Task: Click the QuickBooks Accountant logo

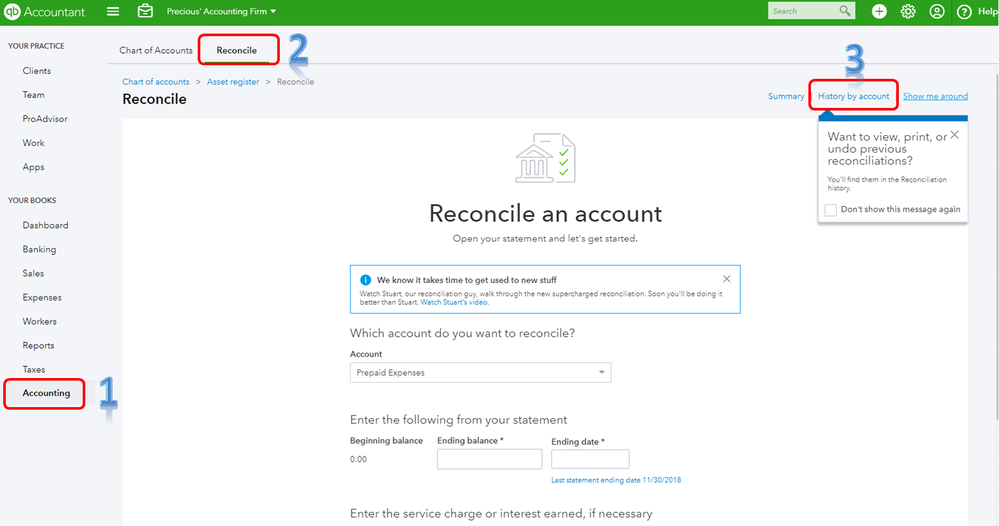Action: click(44, 11)
